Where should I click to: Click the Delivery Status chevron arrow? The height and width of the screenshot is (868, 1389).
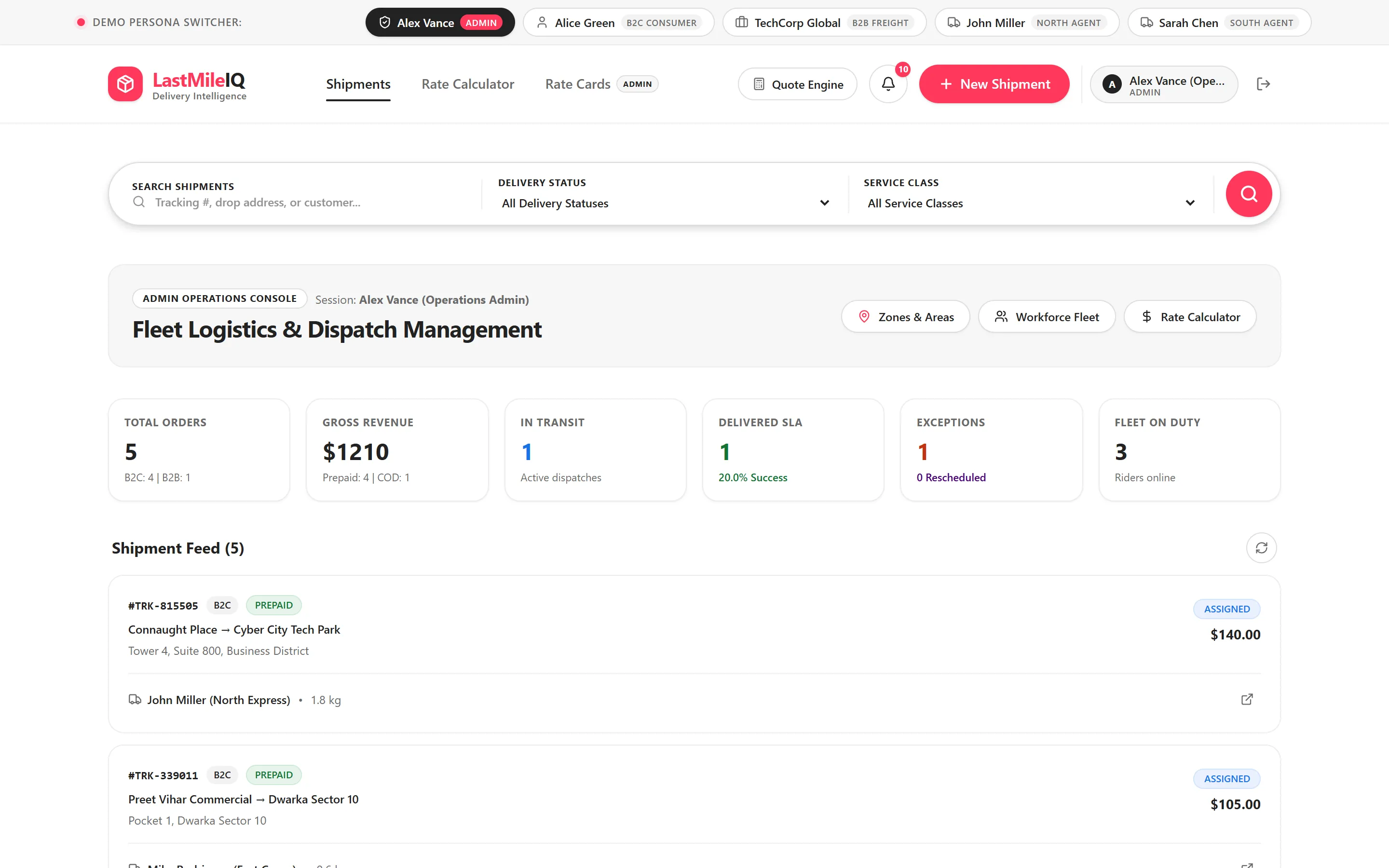pyautogui.click(x=824, y=203)
